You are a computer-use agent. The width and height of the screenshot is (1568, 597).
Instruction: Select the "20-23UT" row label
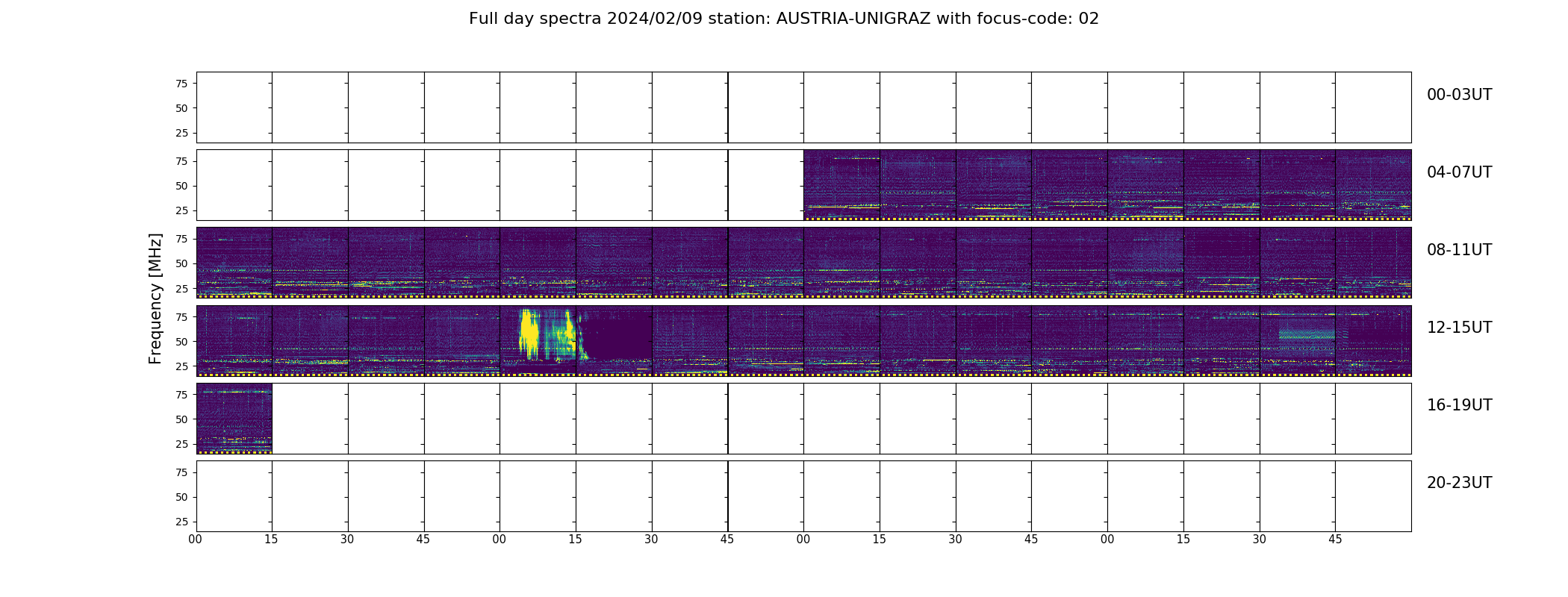pyautogui.click(x=1459, y=483)
